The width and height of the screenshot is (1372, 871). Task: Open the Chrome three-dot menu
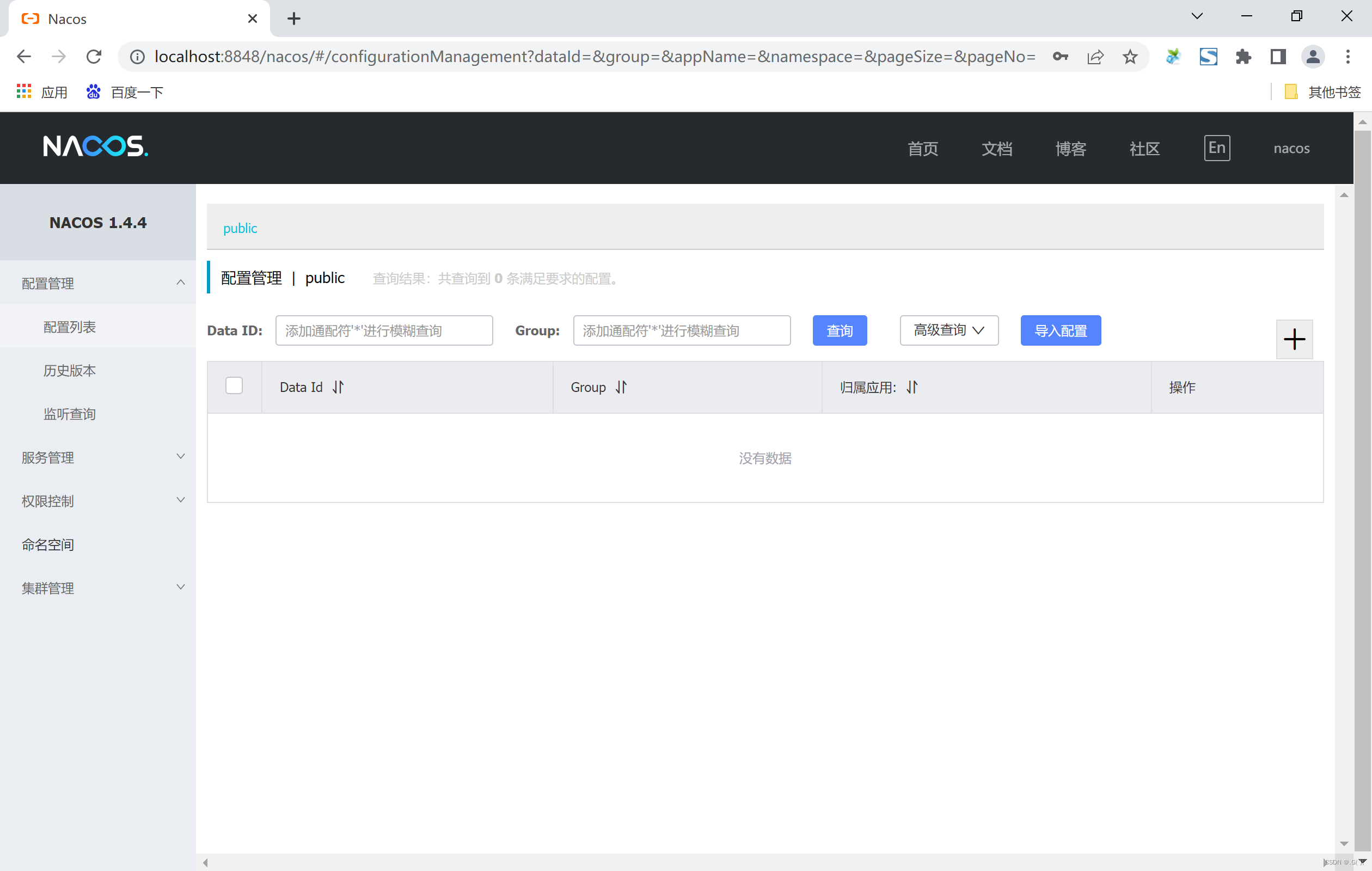tap(1347, 57)
